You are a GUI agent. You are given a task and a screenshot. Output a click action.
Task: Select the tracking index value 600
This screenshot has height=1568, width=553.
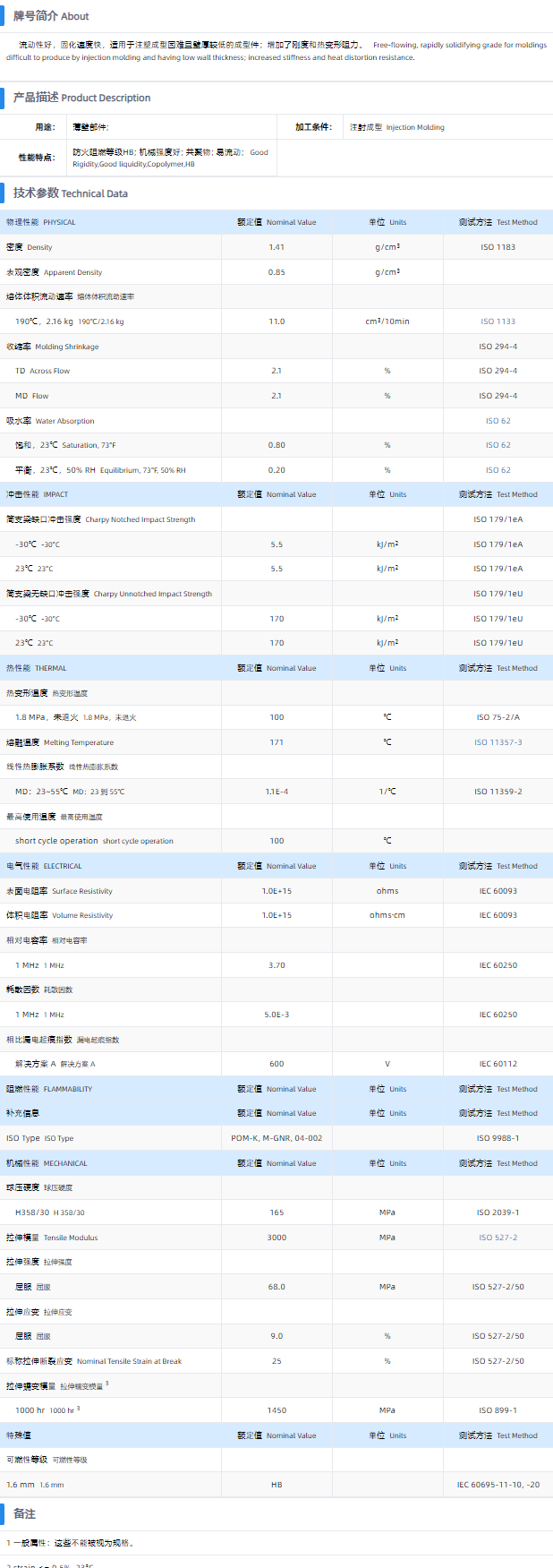tap(276, 1064)
